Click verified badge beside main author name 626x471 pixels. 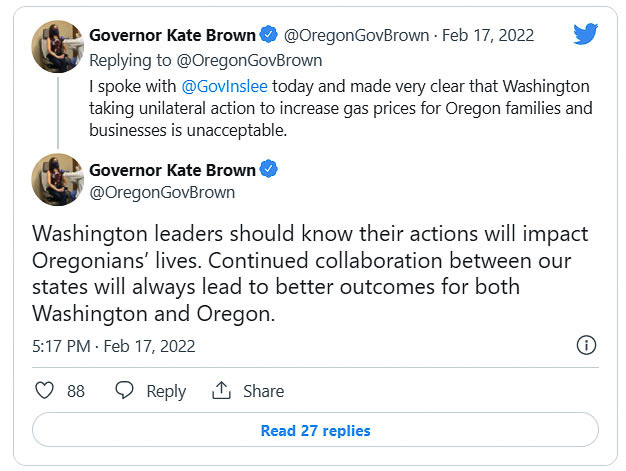pyautogui.click(x=268, y=170)
